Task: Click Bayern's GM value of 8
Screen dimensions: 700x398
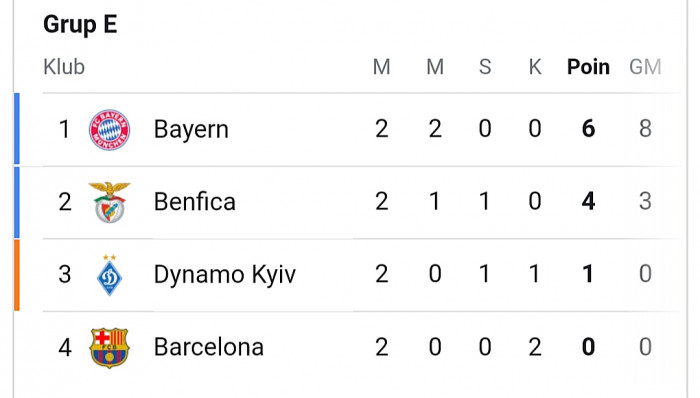Action: click(645, 129)
